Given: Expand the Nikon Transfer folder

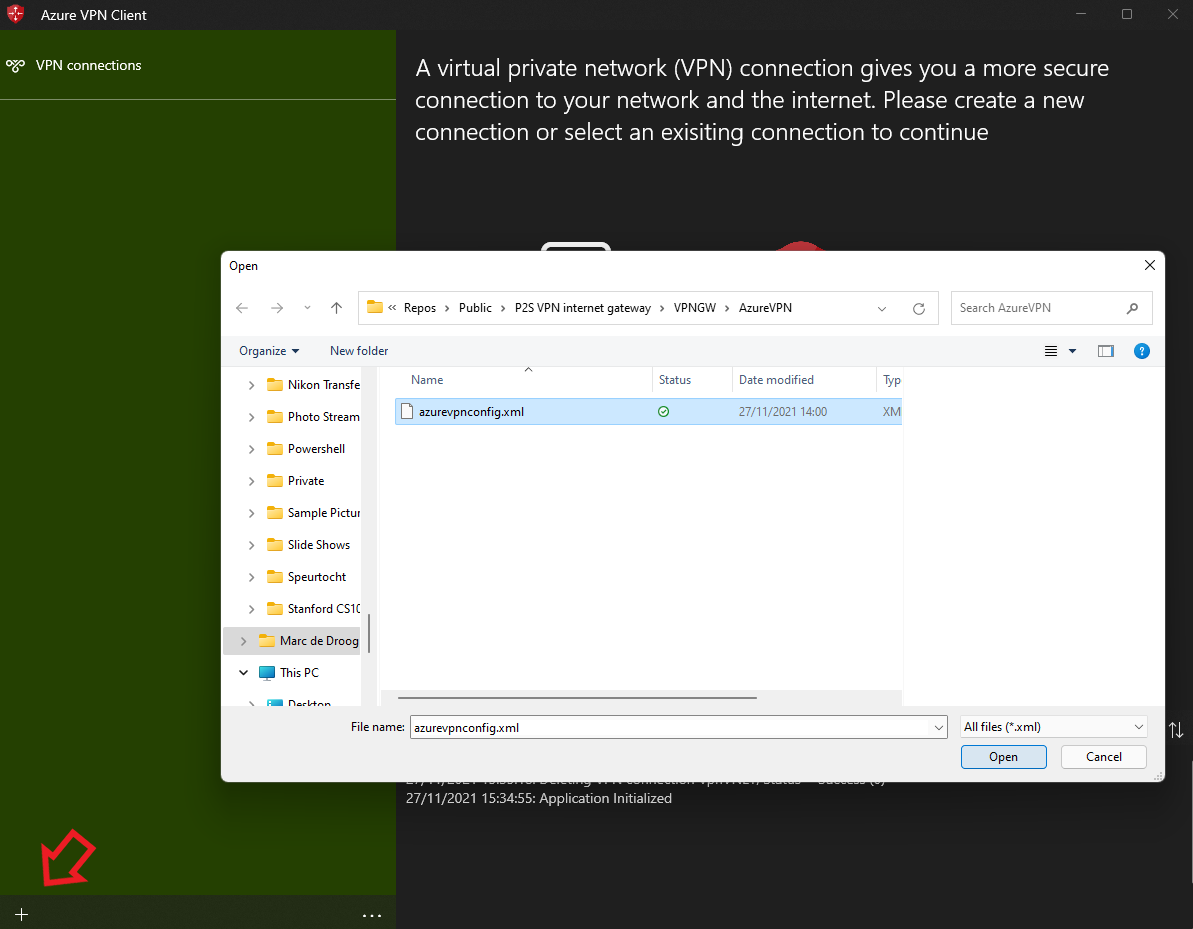Looking at the screenshot, I should tap(251, 386).
